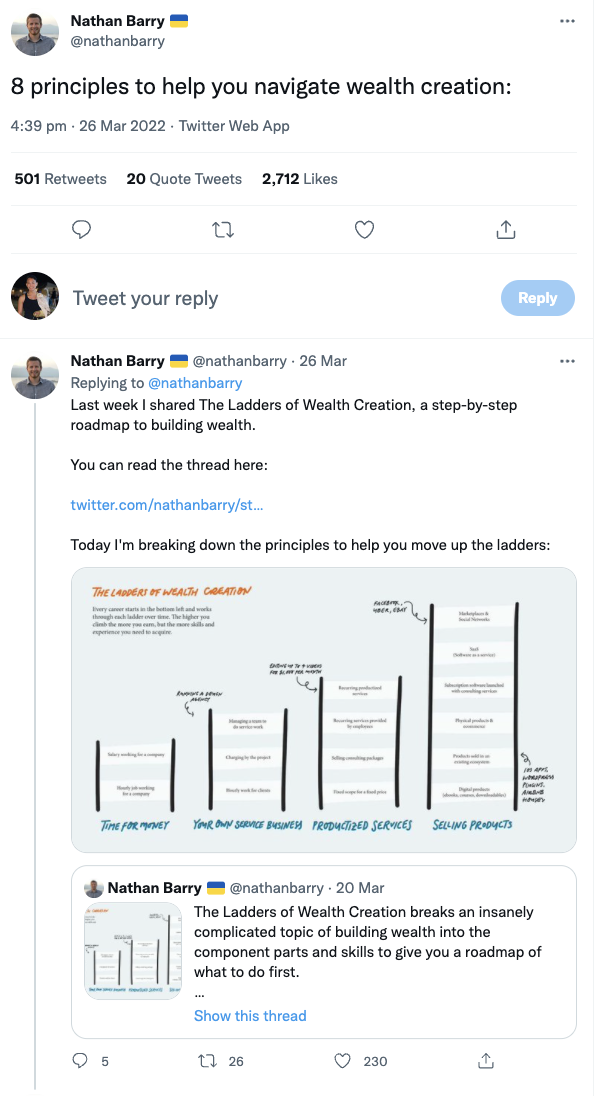
Task: Retweet the main tweet about wealth creation
Action: coord(224,230)
